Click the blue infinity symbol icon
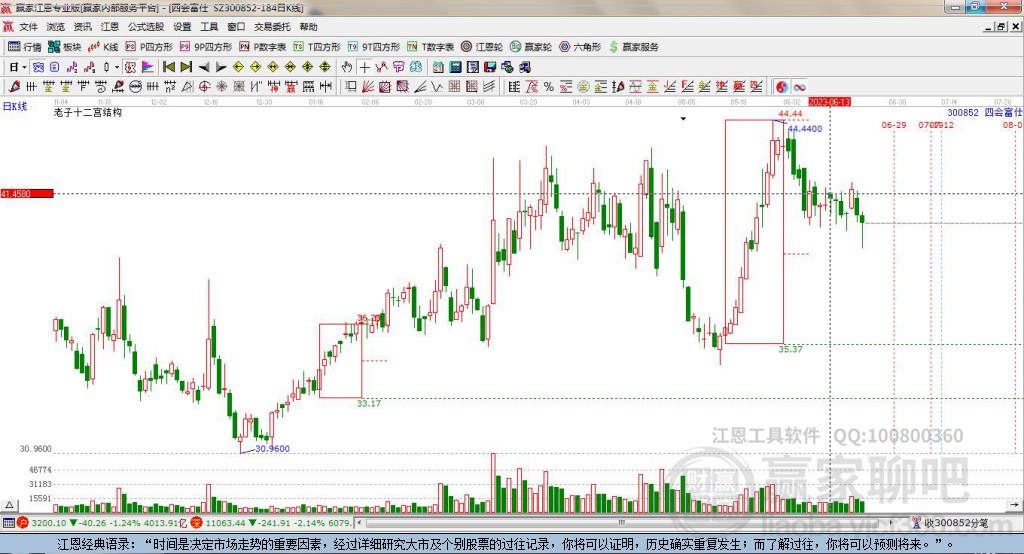The height and width of the screenshot is (554, 1024). coord(799,87)
